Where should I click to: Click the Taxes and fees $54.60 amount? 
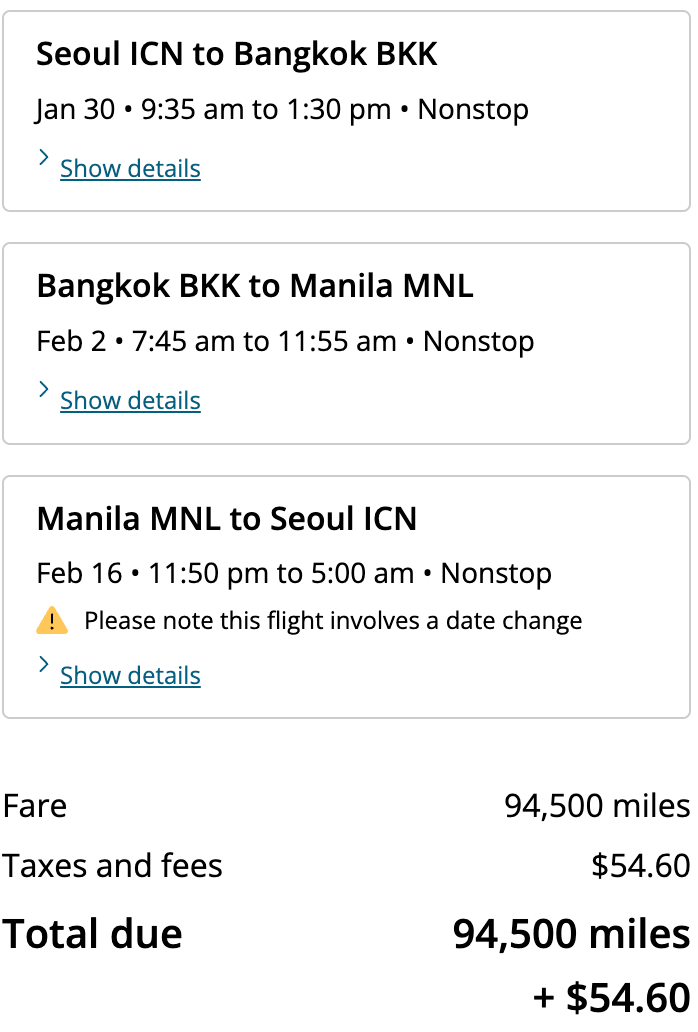click(x=640, y=866)
